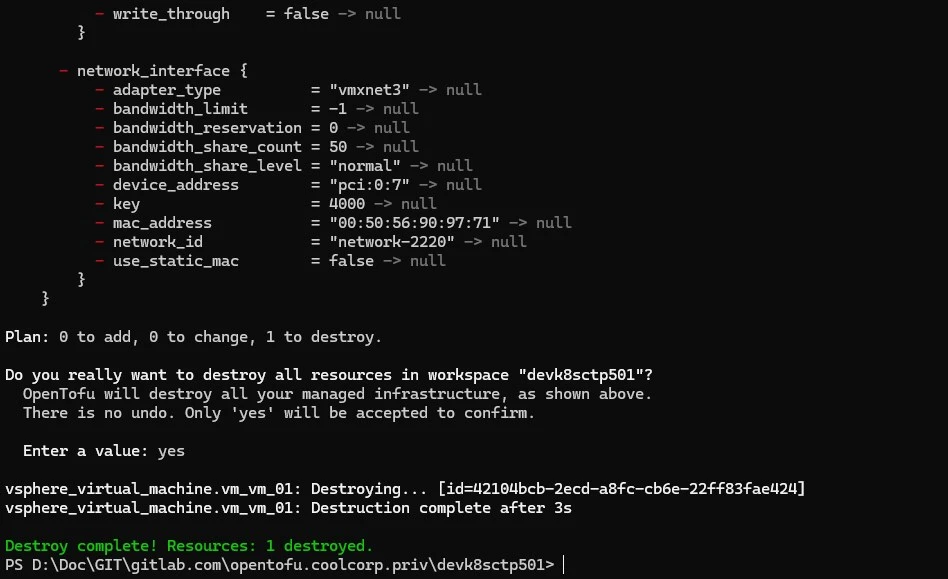Click the "Plan: 0 to add" summary line
Image resolution: width=948 pixels, height=579 pixels.
[193, 337]
